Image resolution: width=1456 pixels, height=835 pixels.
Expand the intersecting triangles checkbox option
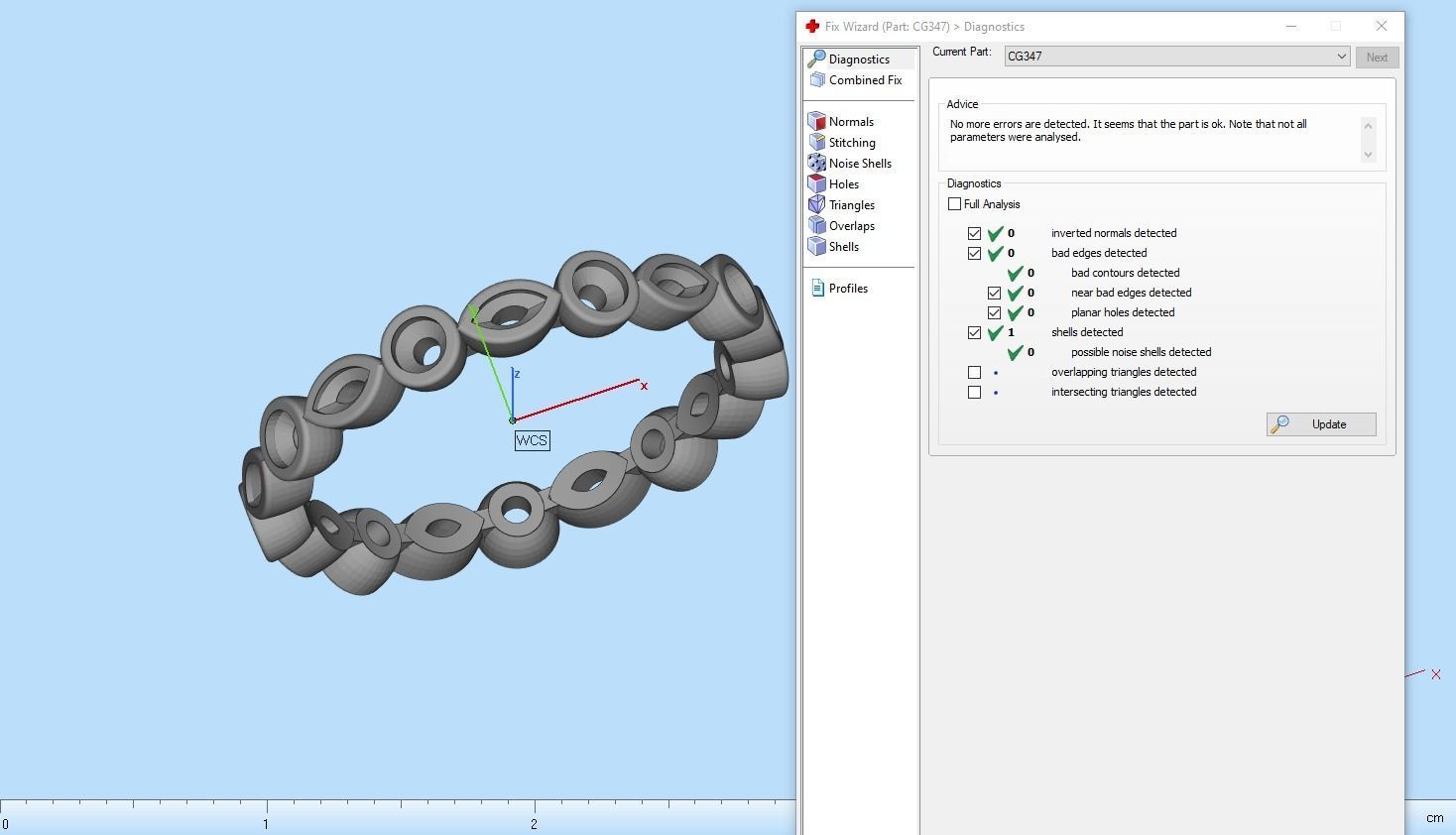click(x=975, y=392)
